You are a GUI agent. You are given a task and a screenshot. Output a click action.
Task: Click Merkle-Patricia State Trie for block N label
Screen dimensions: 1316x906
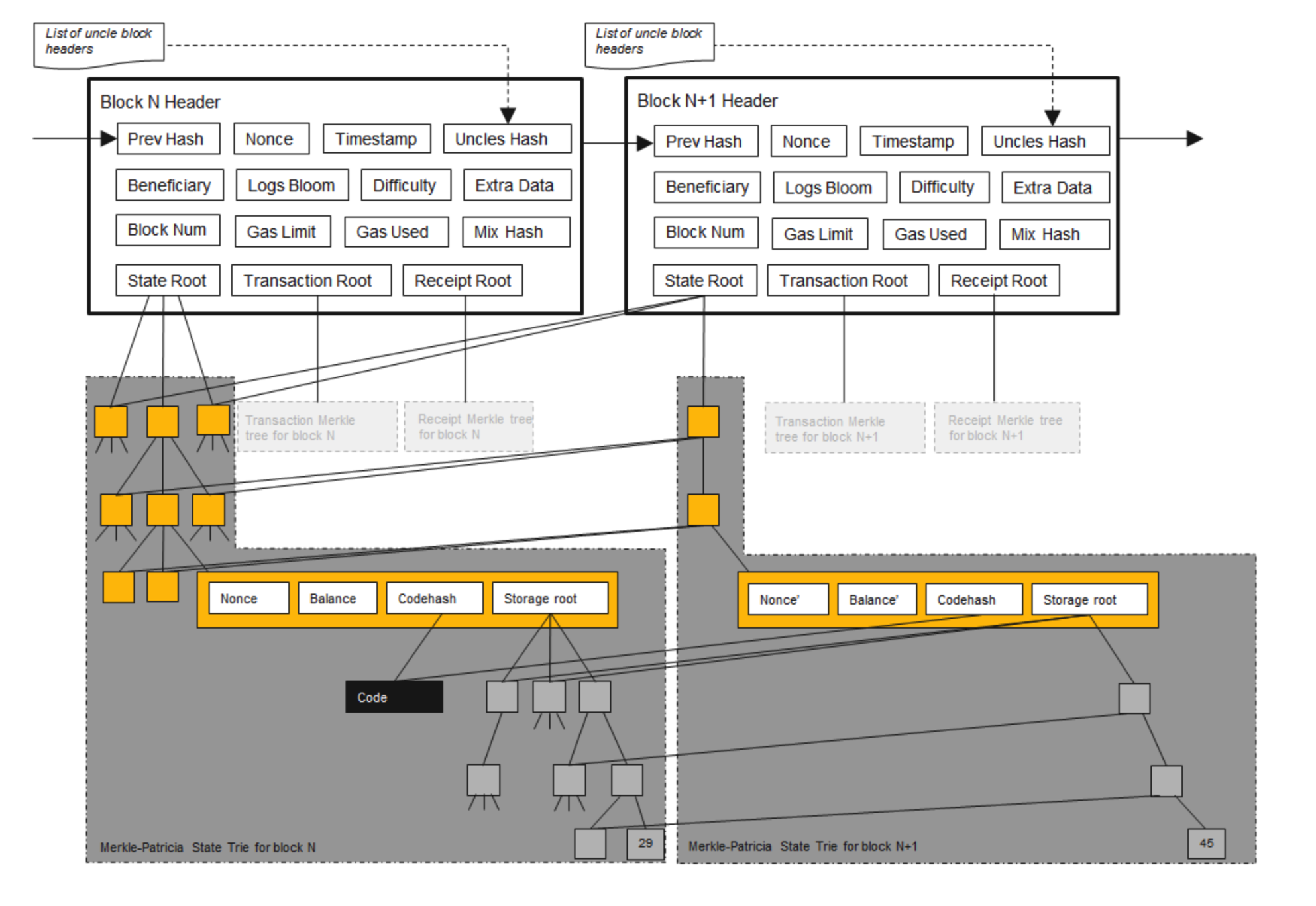point(207,848)
